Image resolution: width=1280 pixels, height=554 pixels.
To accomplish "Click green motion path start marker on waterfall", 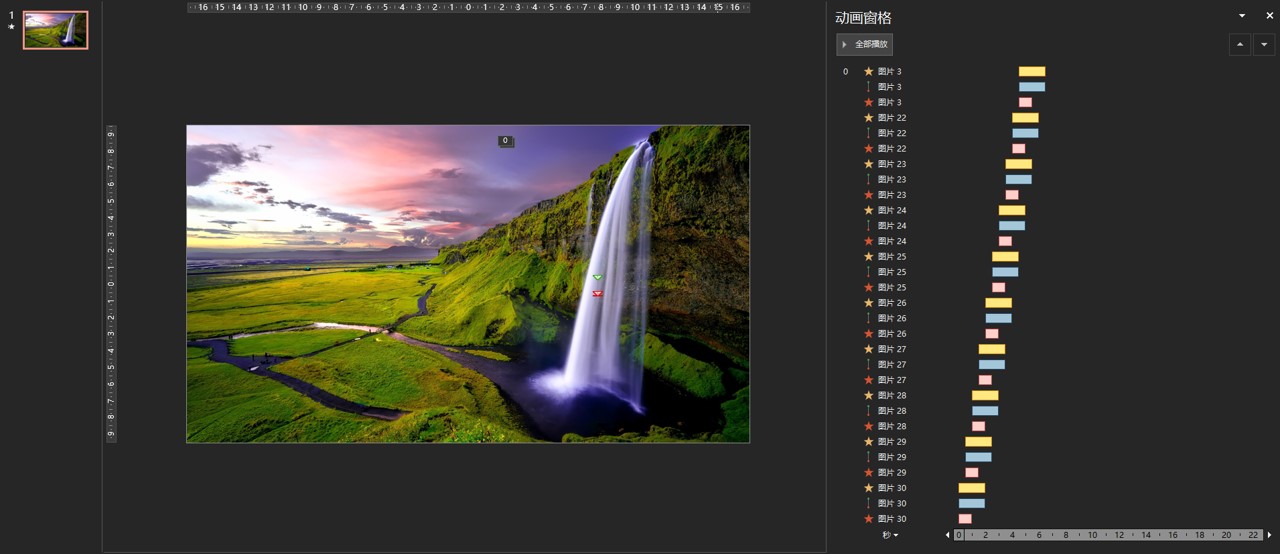I will tap(597, 277).
